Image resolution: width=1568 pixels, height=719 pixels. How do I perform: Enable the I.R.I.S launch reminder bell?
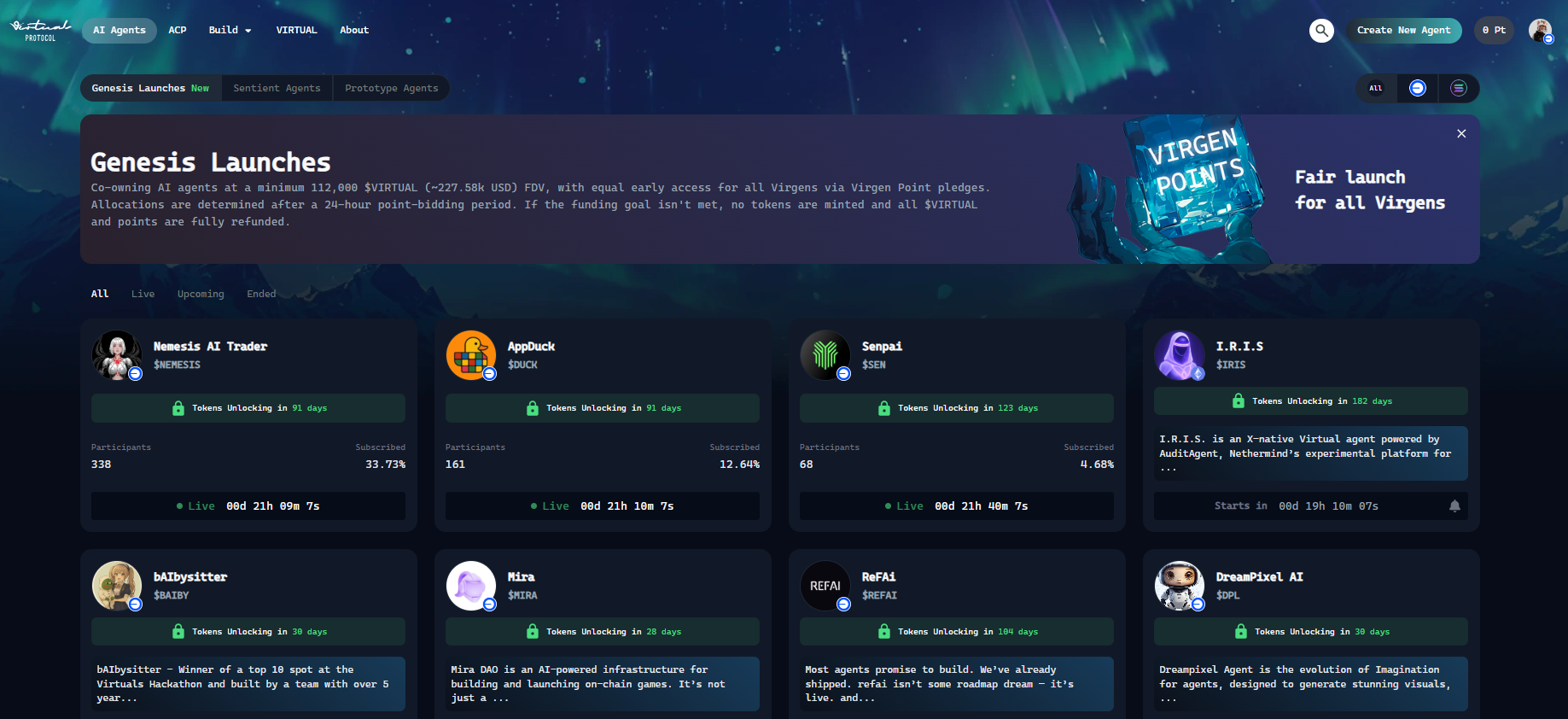click(x=1454, y=506)
